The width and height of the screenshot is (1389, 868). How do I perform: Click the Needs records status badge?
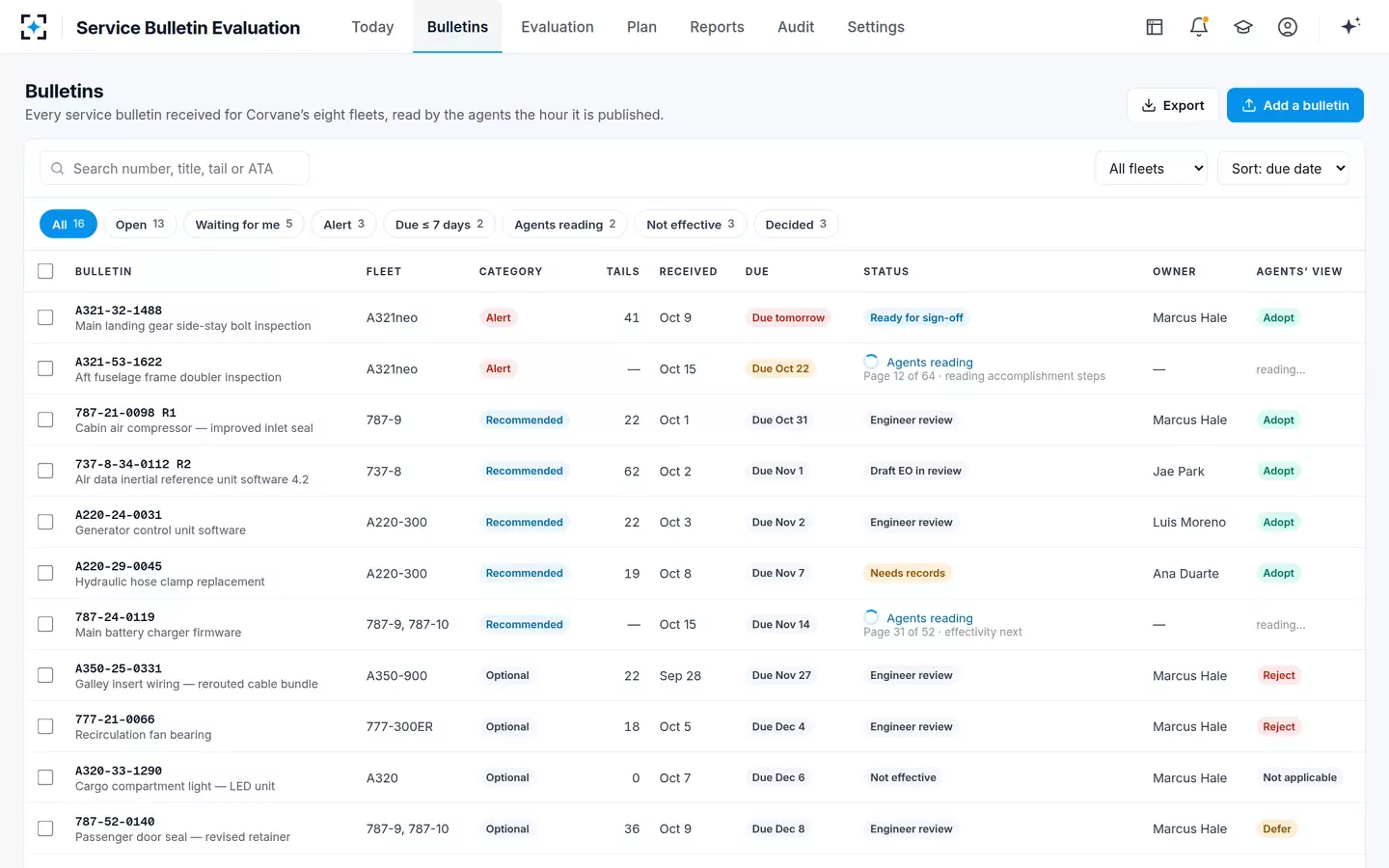tap(908, 573)
